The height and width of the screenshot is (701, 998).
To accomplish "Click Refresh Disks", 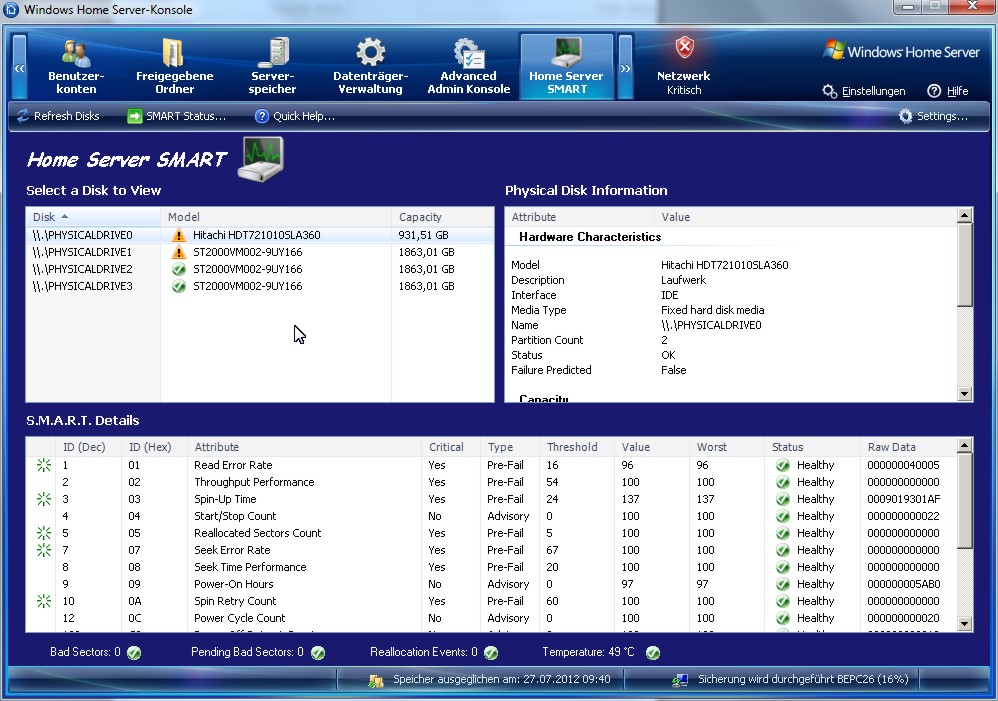I will [x=58, y=116].
